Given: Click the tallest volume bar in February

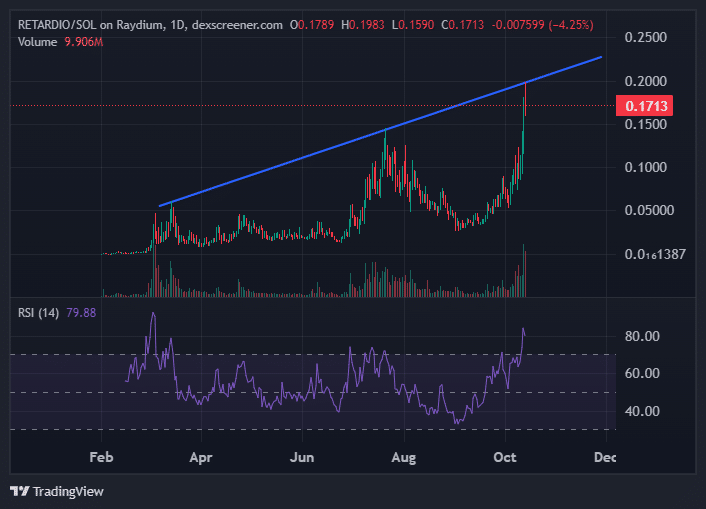Looking at the screenshot, I should pos(154,270).
